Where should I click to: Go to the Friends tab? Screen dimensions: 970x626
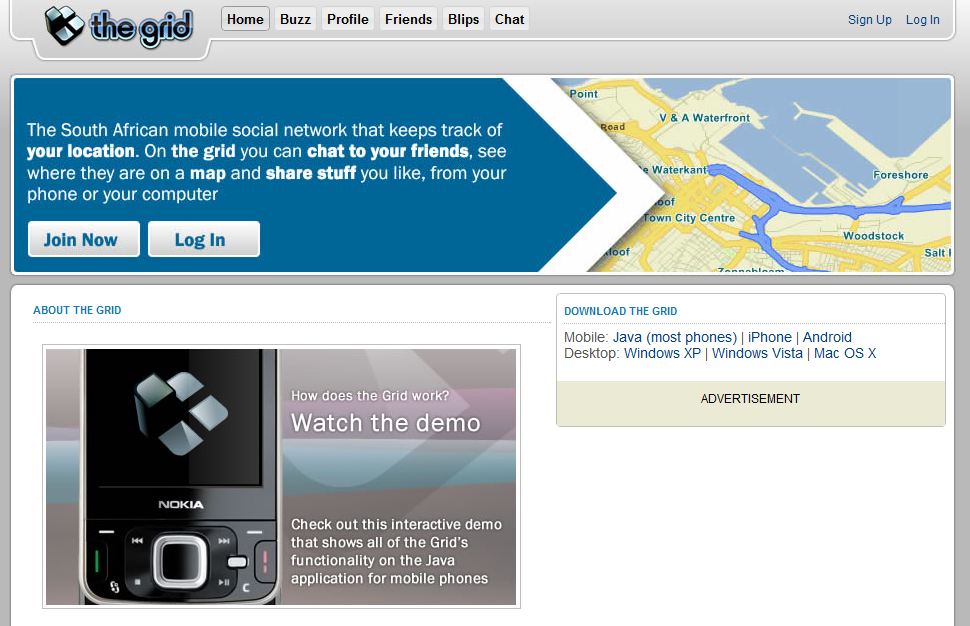click(x=408, y=19)
